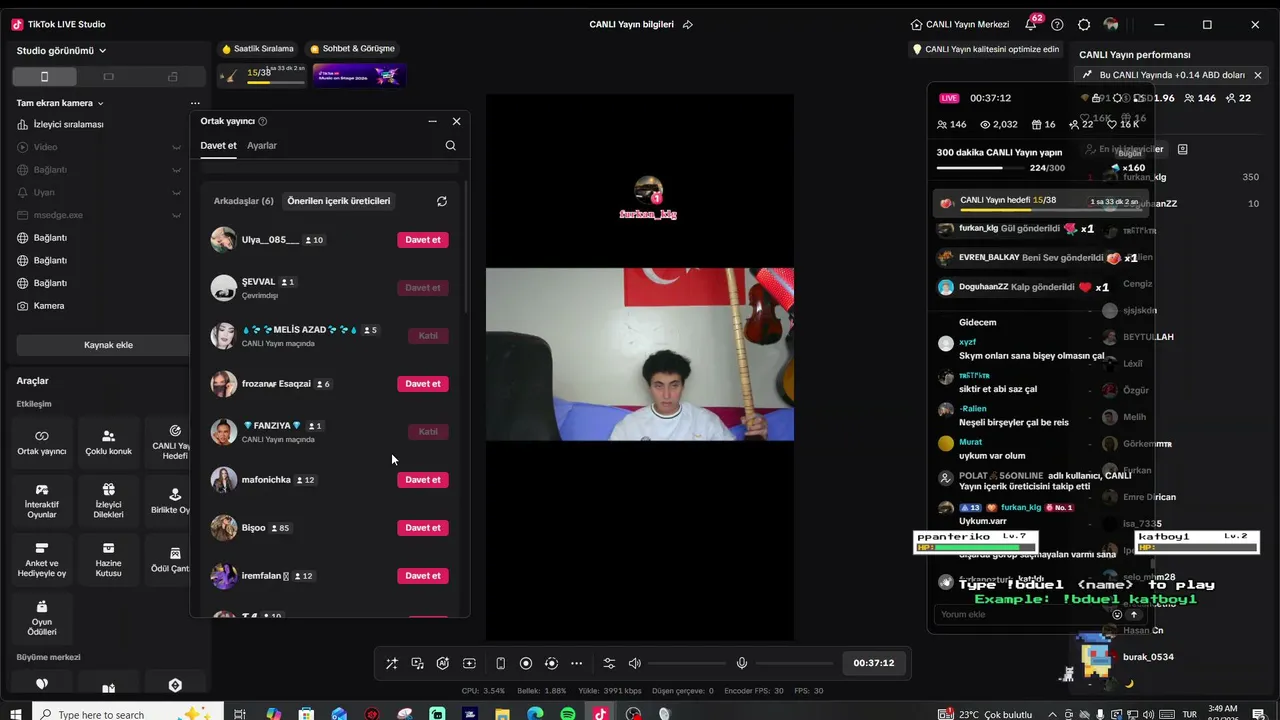The height and width of the screenshot is (720, 1280).
Task: Select the third studio layout option
Action: (172, 77)
